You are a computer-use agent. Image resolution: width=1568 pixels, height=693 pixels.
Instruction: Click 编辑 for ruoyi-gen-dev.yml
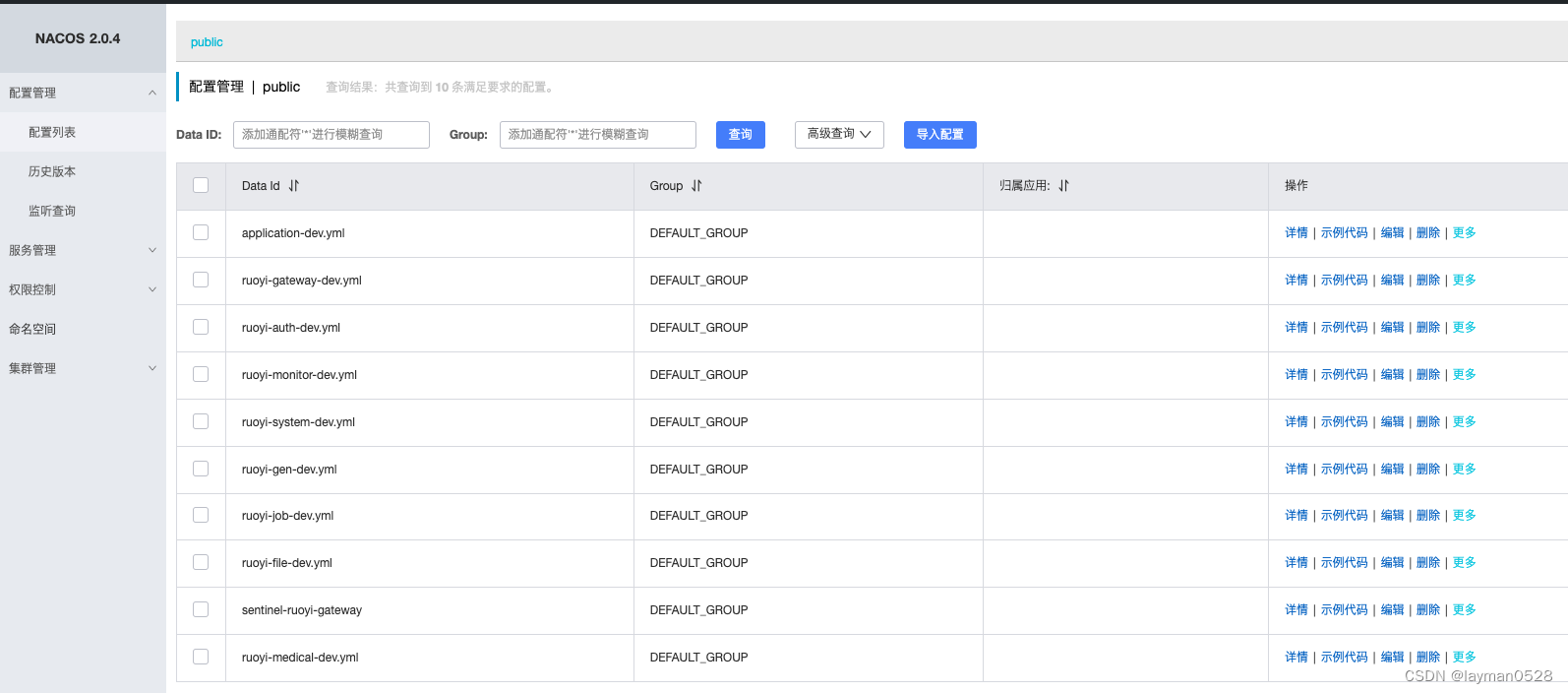tap(1393, 470)
